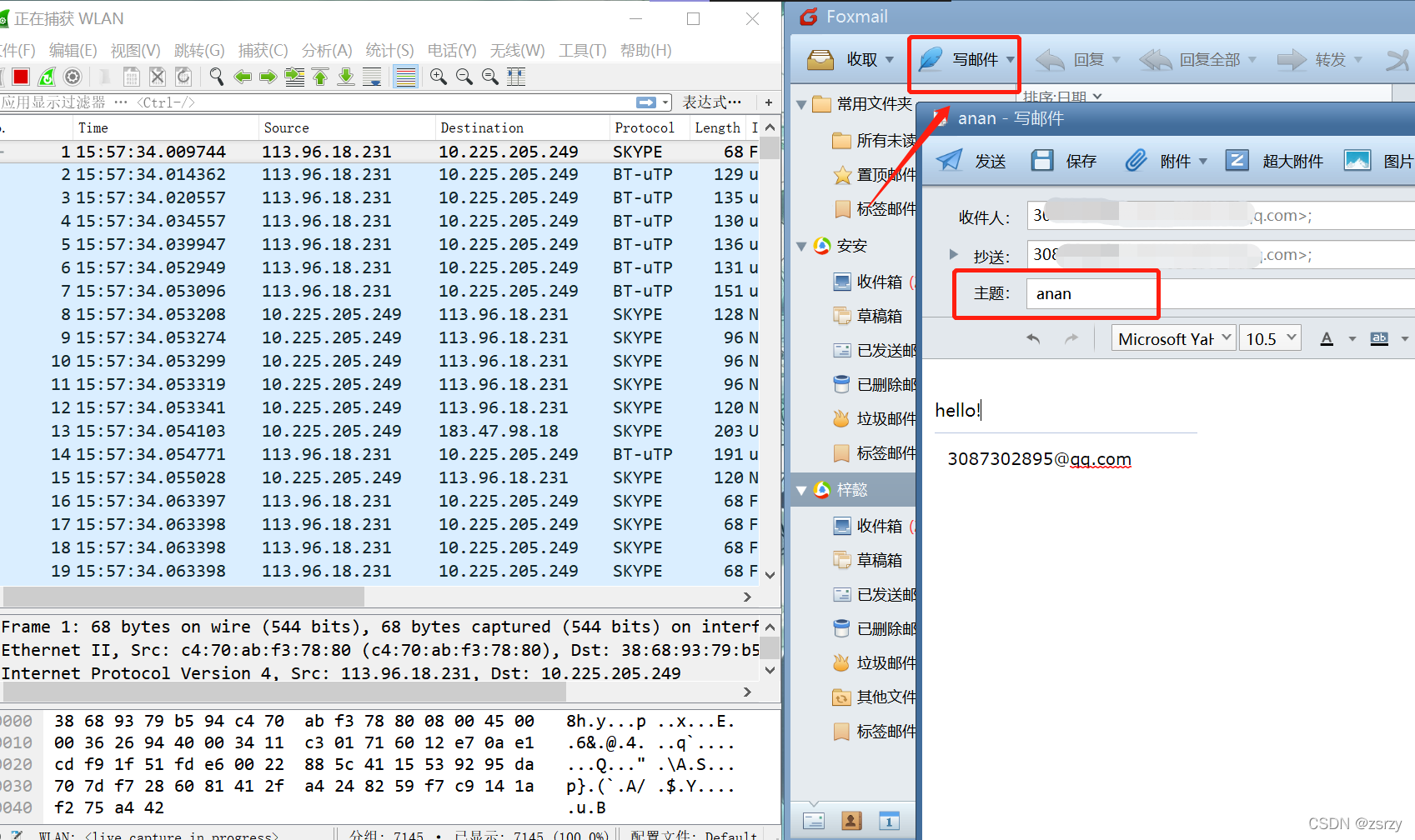Open the 编辑(E) menu
Screen dimensions: 1415x840
[x=73, y=51]
